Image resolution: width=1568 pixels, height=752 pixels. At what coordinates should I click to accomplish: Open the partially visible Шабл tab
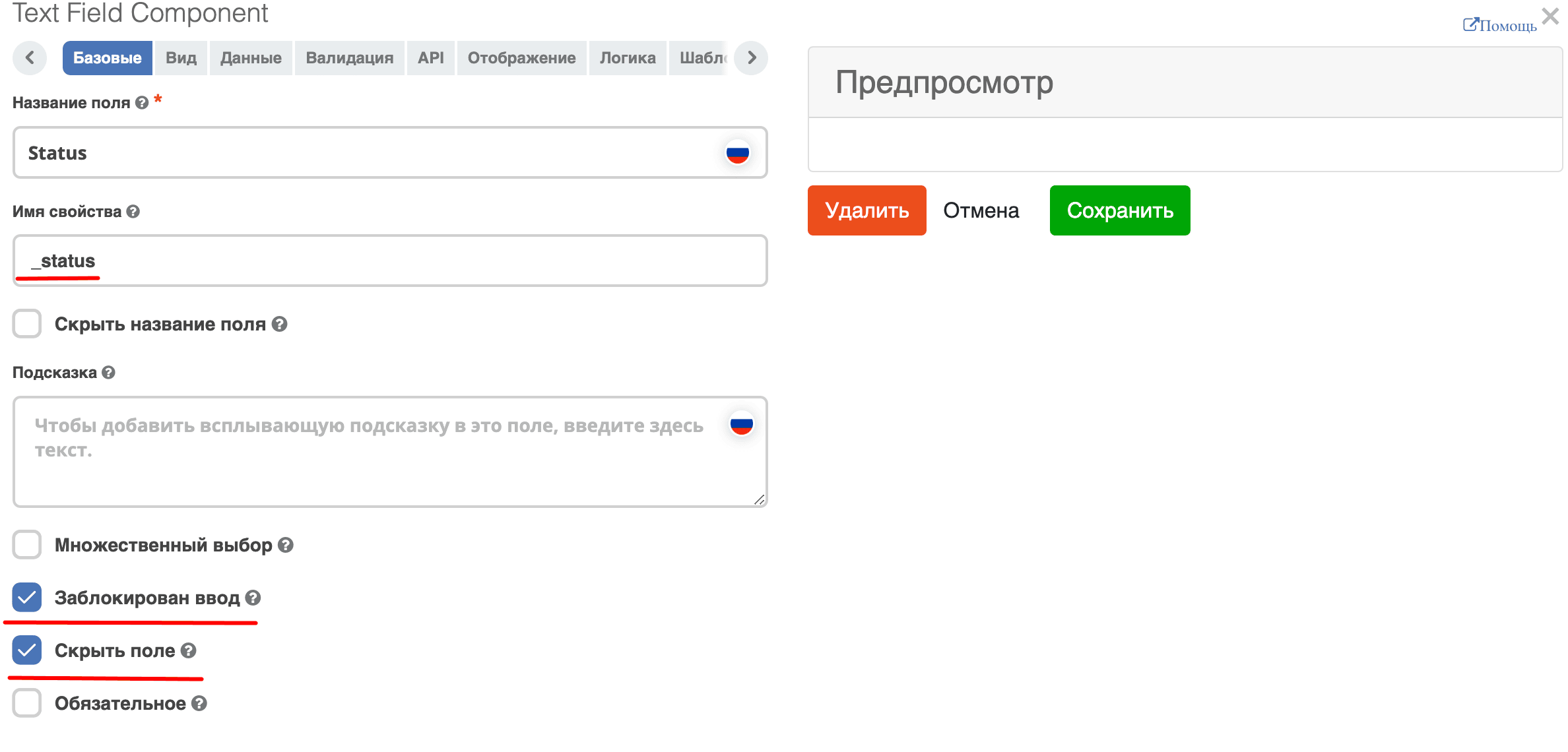pos(700,58)
